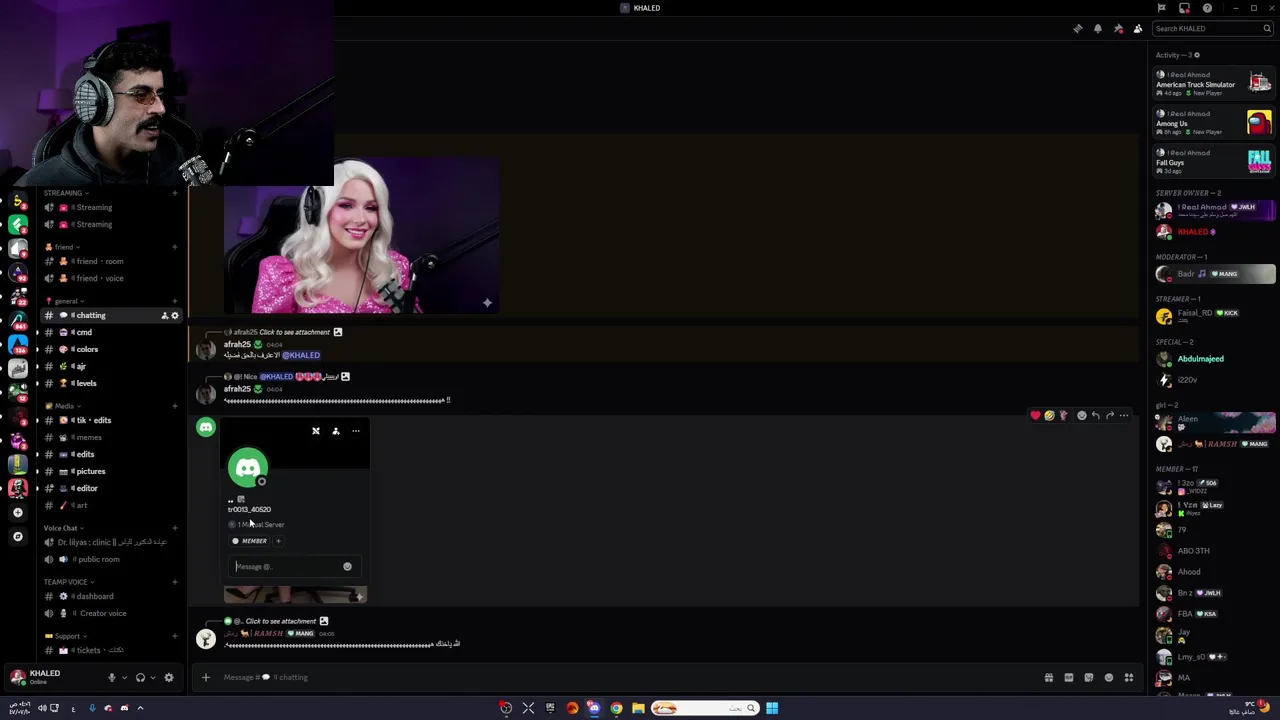Viewport: 1280px width, 720px height.
Task: Add heart reaction on hovered message
Action: coord(1035,415)
